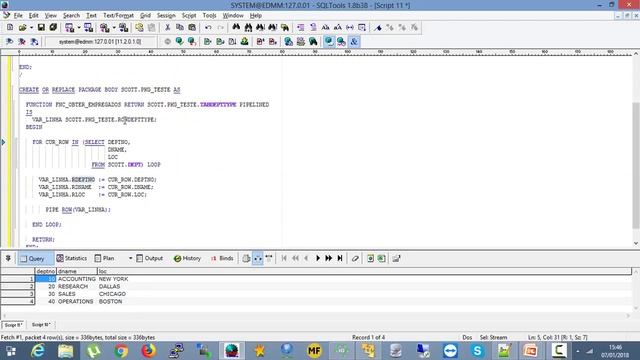Image resolution: width=640 pixels, height=360 pixels.
Task: Open the Window menu
Action: 233,16
